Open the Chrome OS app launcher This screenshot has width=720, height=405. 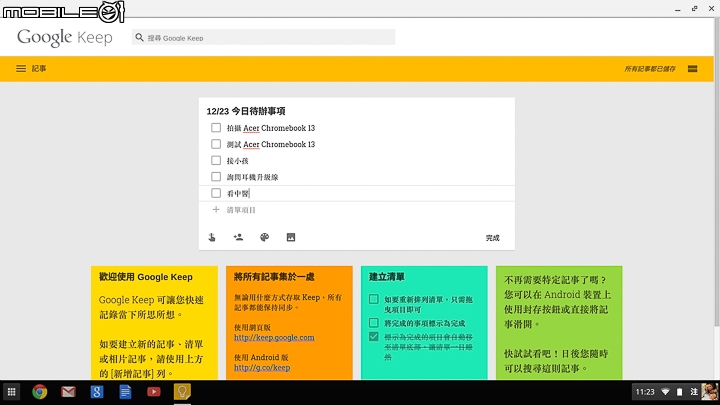point(11,392)
